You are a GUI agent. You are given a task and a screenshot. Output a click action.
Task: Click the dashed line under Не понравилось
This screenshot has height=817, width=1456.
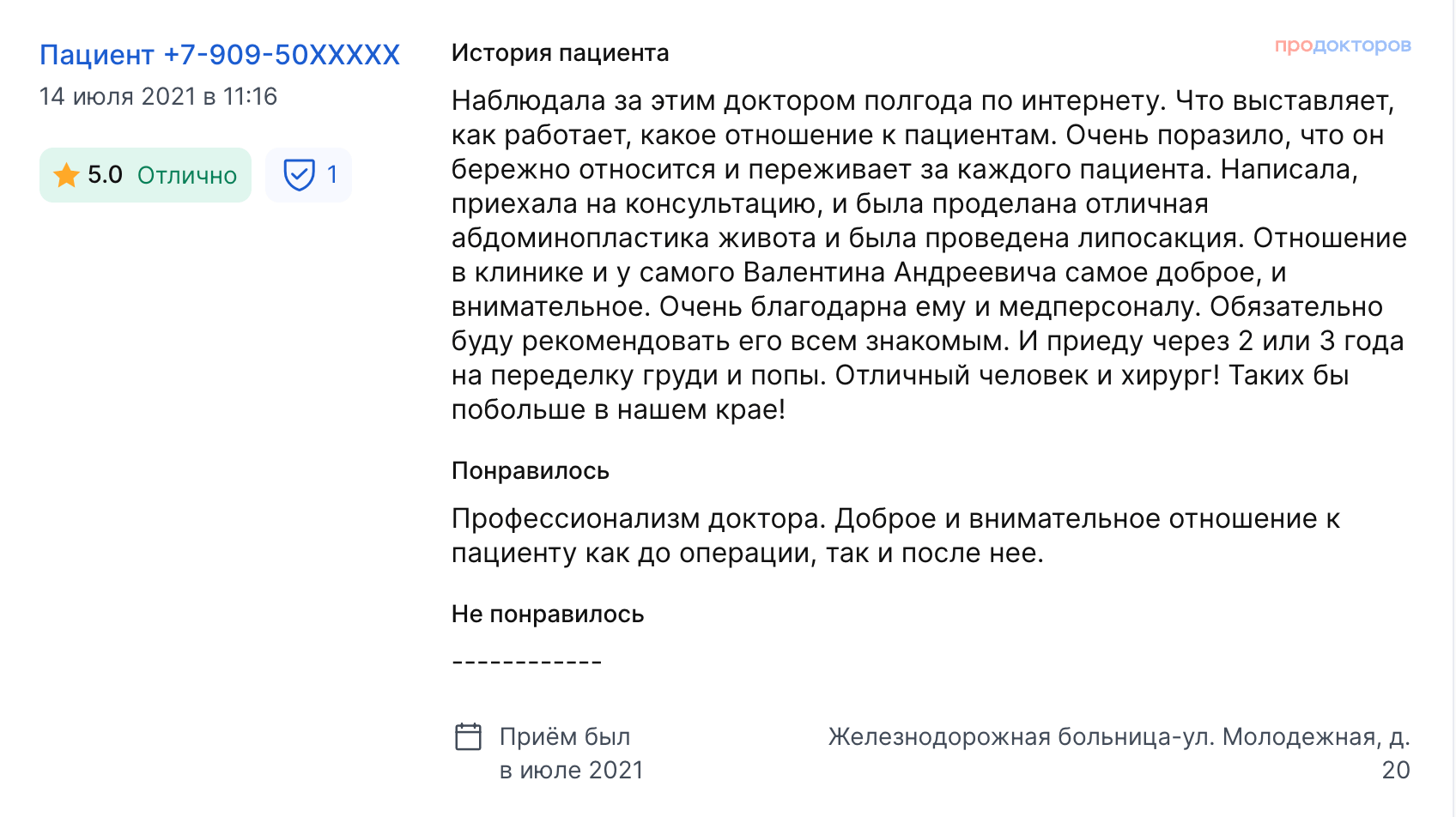click(526, 663)
